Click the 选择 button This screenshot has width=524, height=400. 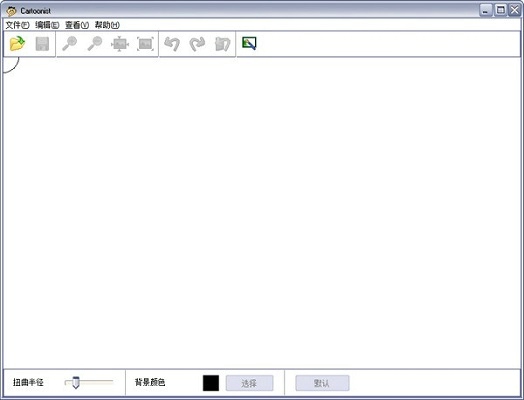pos(249,383)
